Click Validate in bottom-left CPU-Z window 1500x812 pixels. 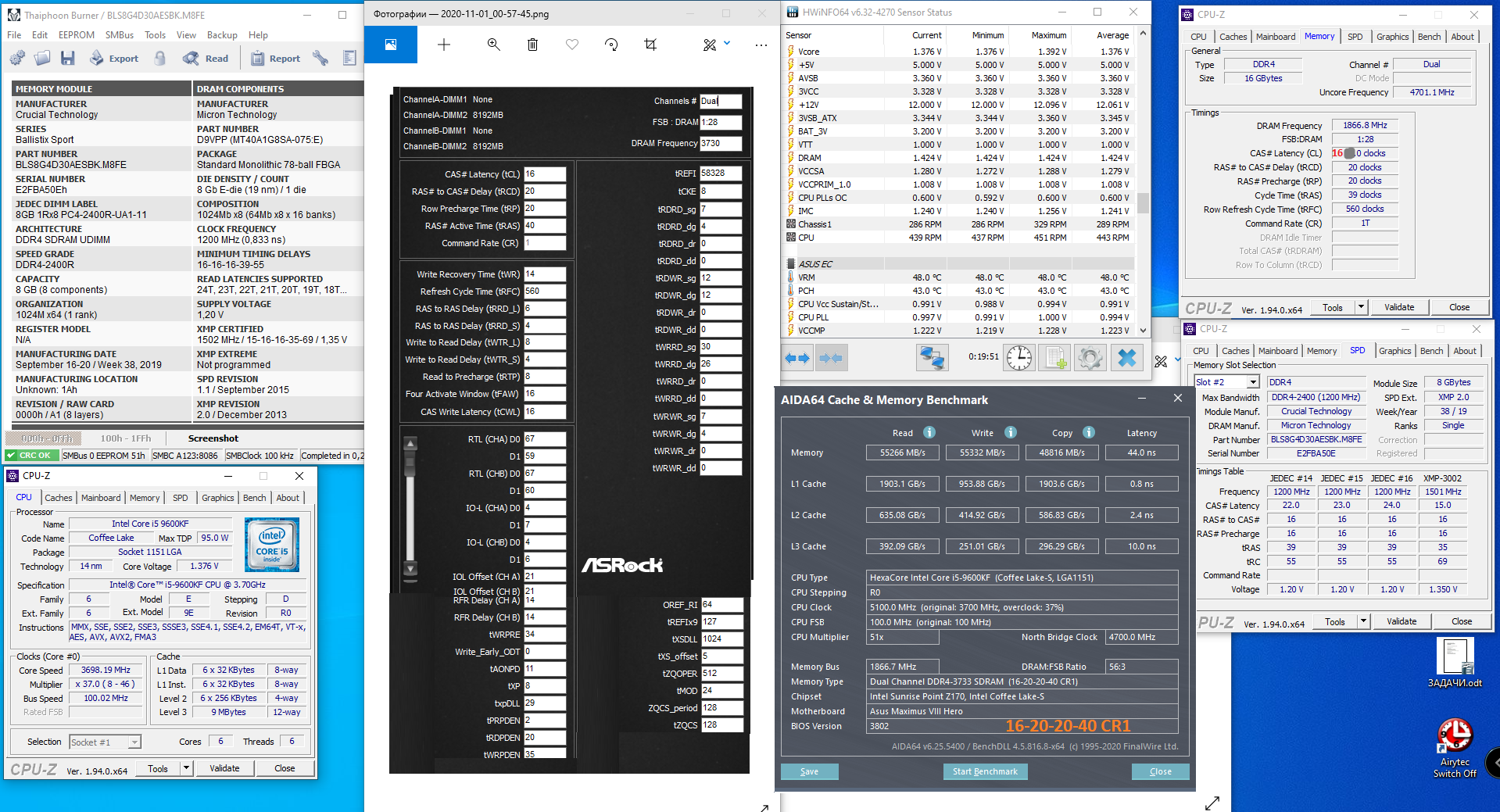pos(224,768)
